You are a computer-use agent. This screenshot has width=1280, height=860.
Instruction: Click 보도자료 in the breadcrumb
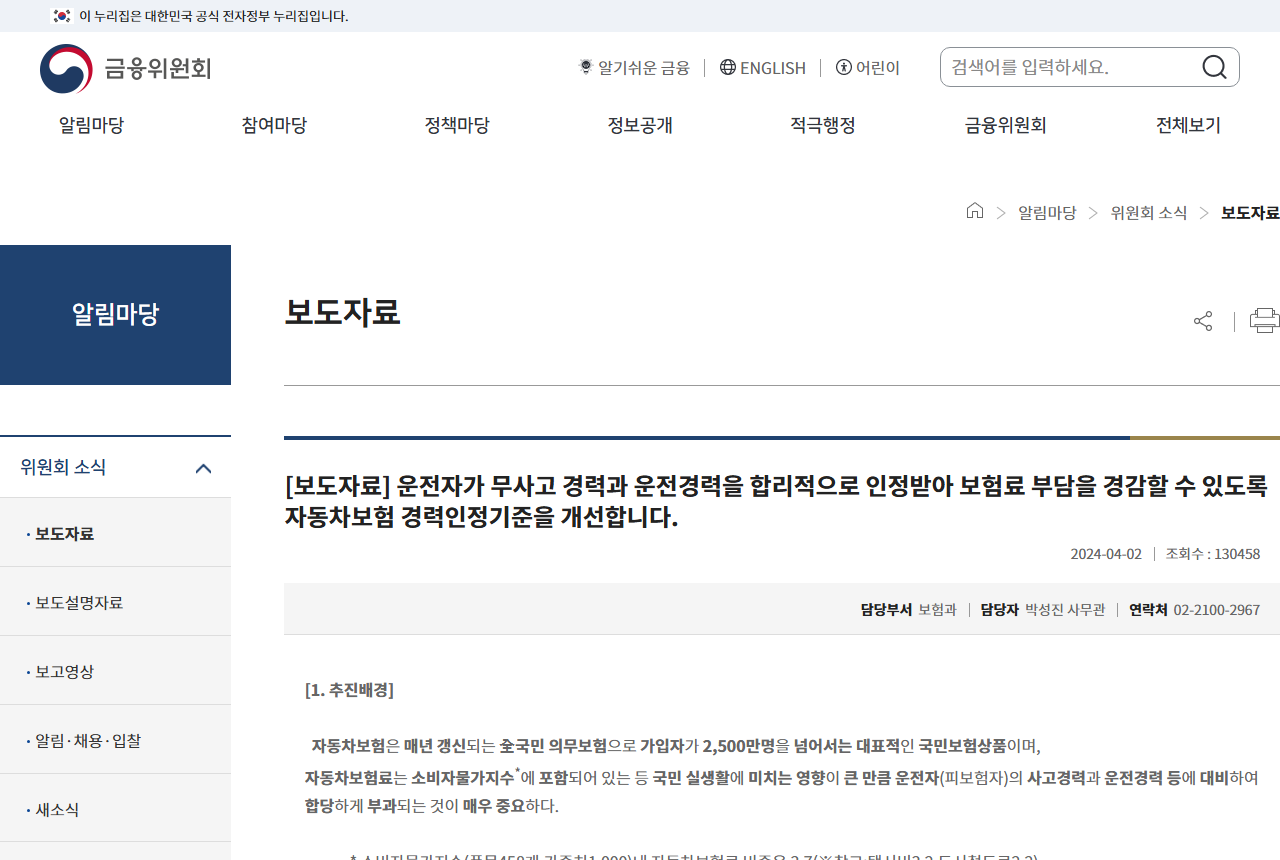click(1250, 212)
